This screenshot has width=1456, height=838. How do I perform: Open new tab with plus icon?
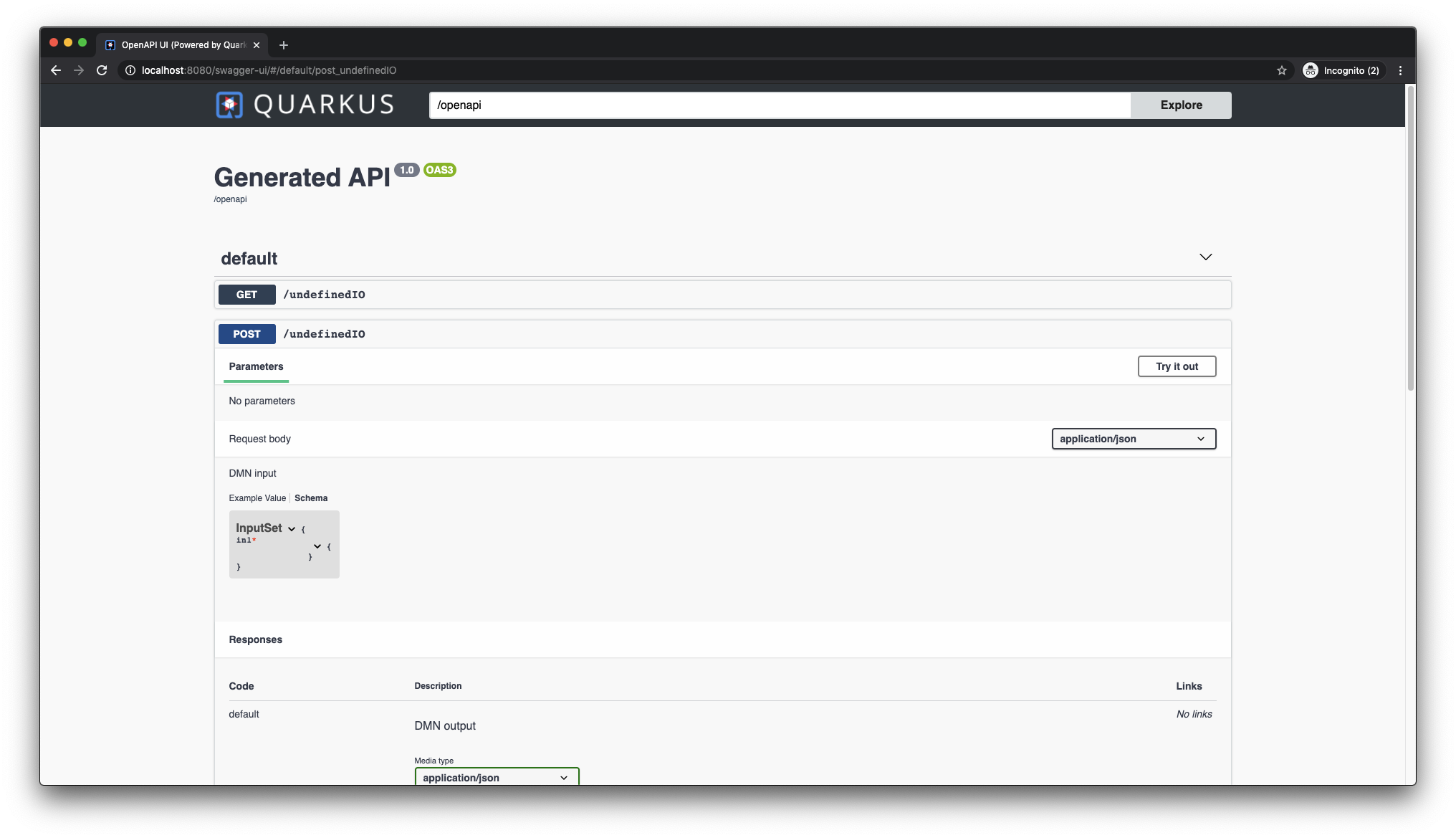[x=284, y=45]
